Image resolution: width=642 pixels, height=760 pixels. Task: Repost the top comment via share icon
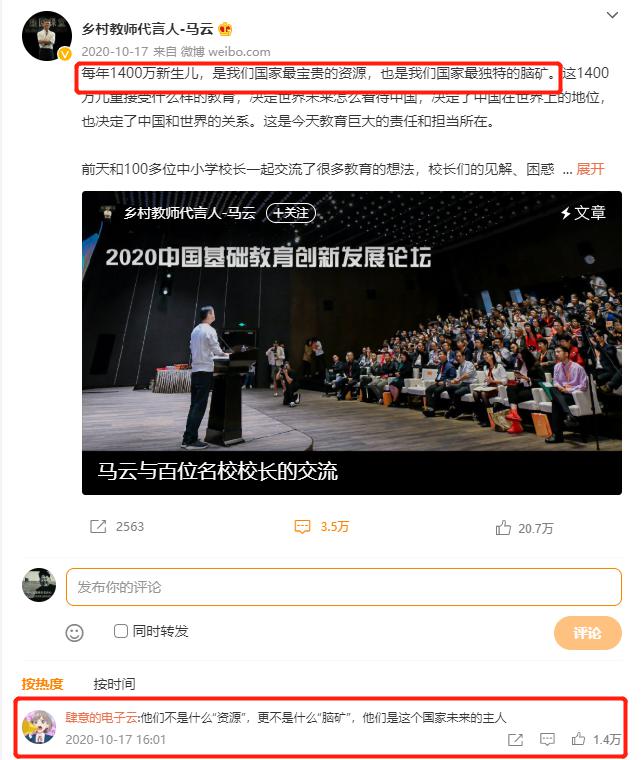coord(515,740)
